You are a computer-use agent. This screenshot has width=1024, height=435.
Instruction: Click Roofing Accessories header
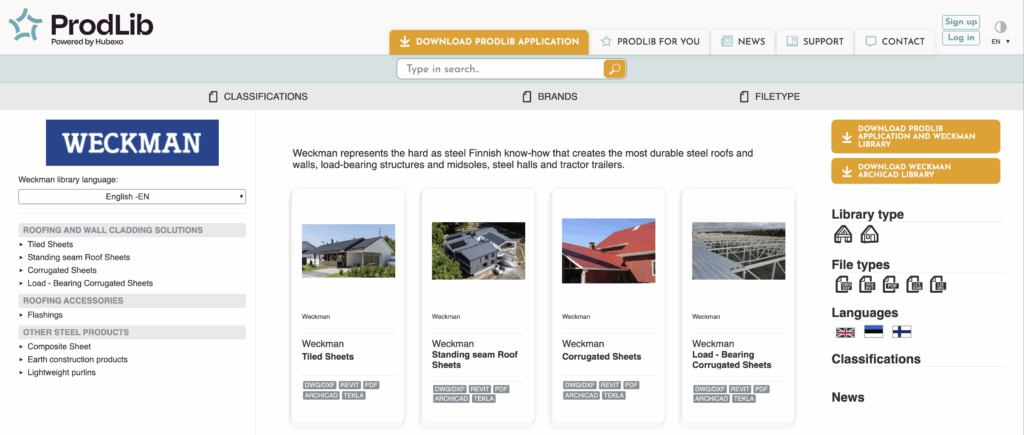[132, 300]
